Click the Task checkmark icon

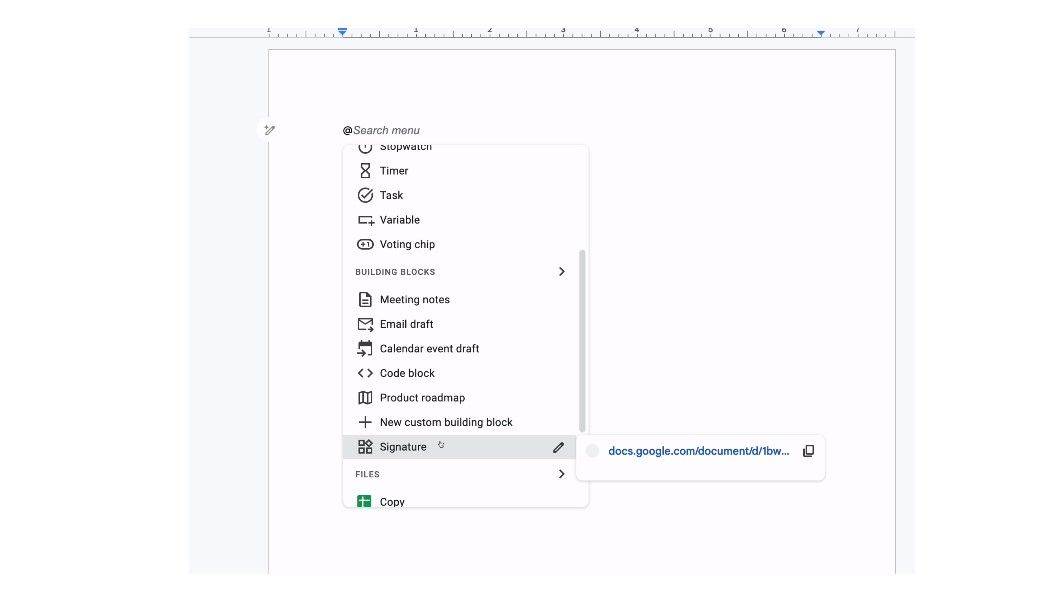point(366,195)
